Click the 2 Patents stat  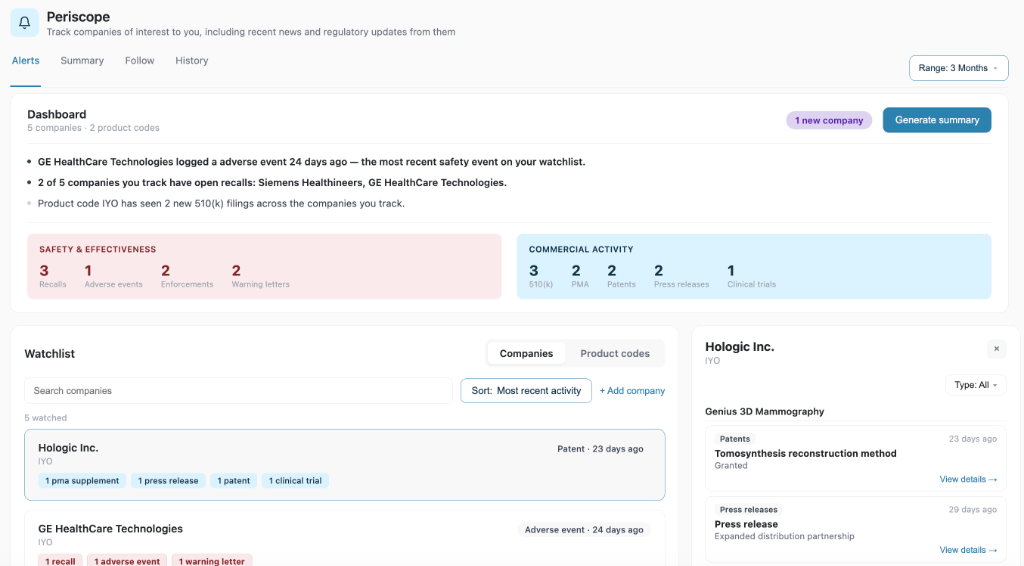pos(621,275)
